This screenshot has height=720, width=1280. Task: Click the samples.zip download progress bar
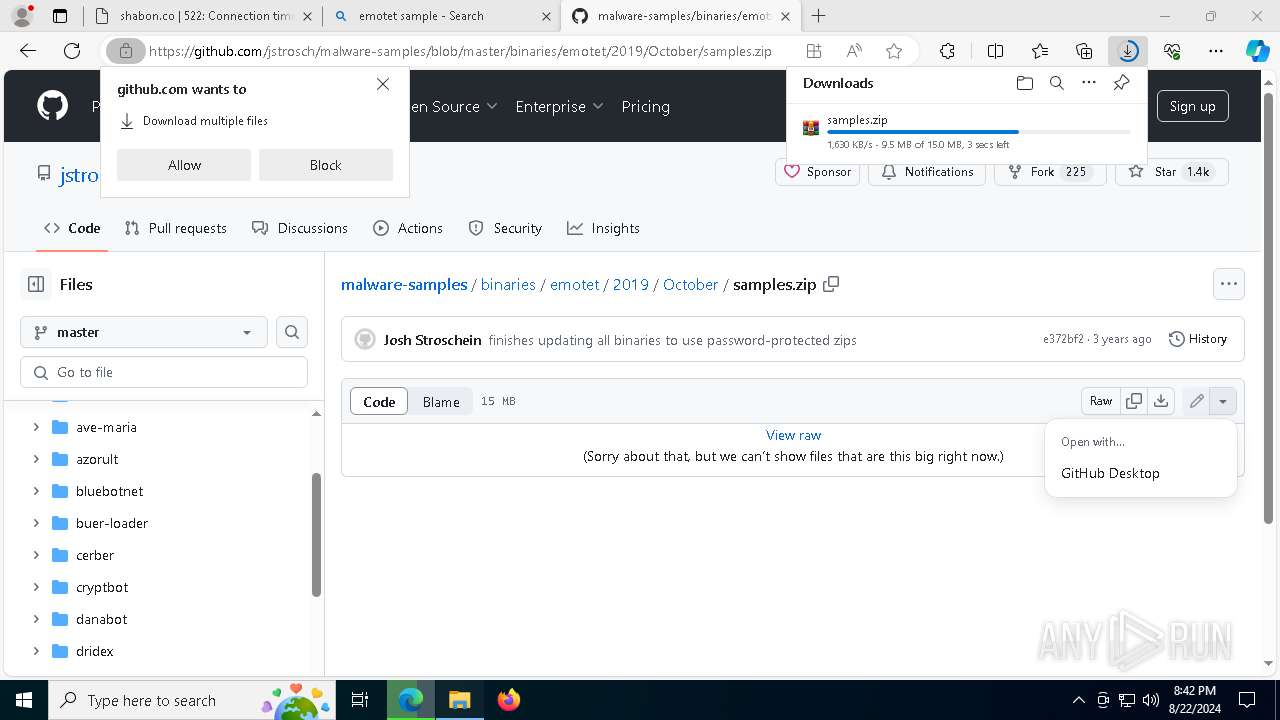[979, 132]
